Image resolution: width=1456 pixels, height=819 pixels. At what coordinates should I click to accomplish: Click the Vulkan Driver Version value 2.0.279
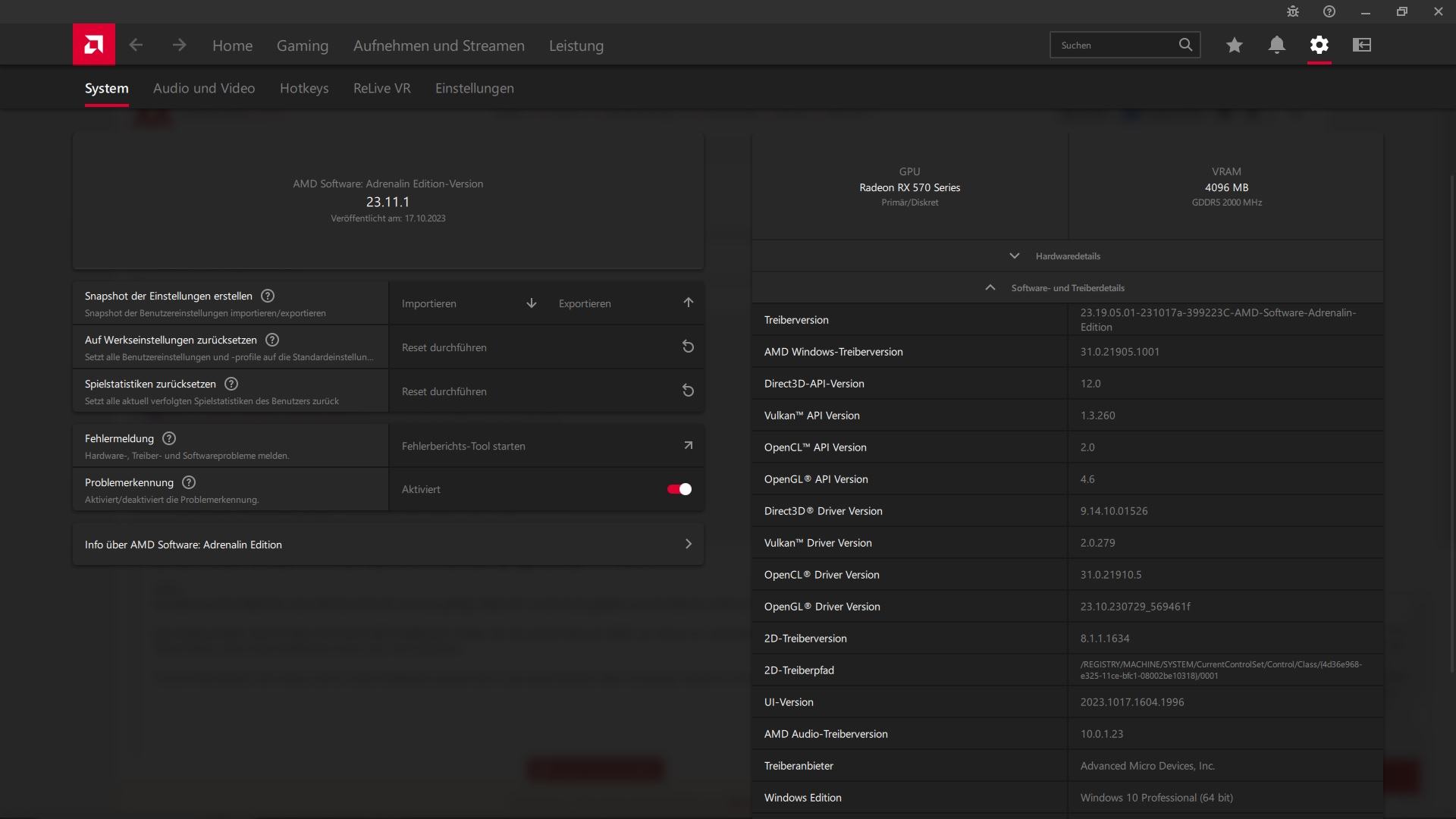pos(1097,543)
